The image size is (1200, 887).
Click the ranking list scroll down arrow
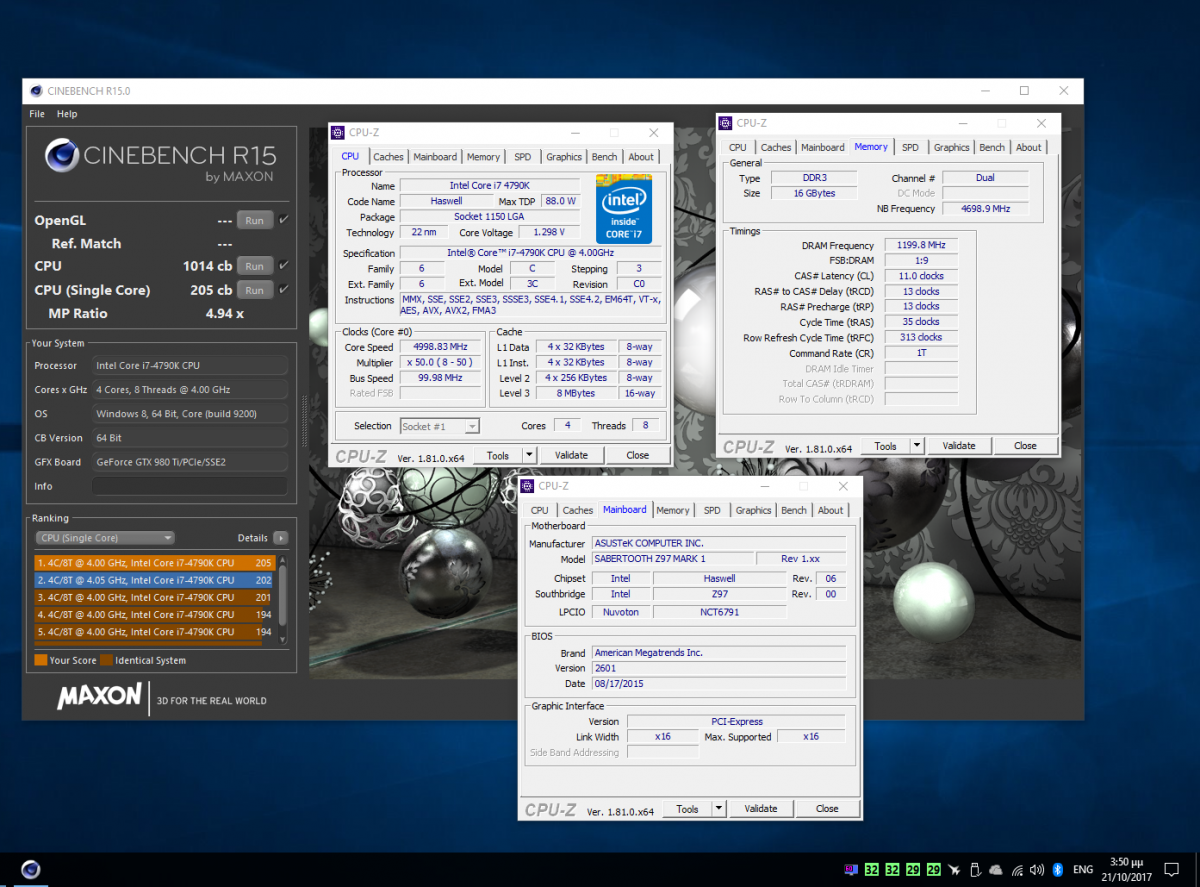(x=283, y=640)
